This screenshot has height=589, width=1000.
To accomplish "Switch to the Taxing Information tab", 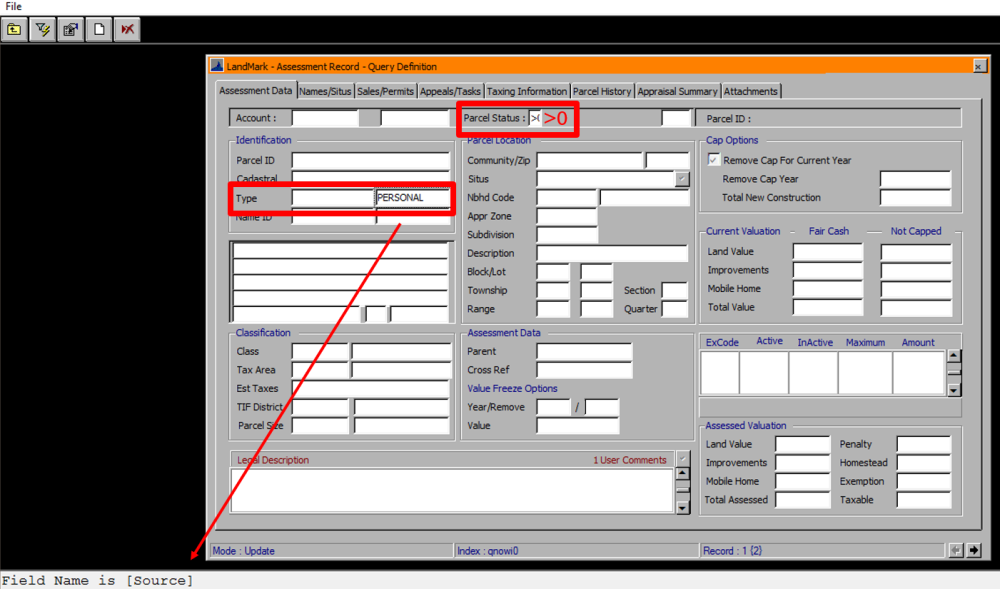I will pyautogui.click(x=527, y=91).
